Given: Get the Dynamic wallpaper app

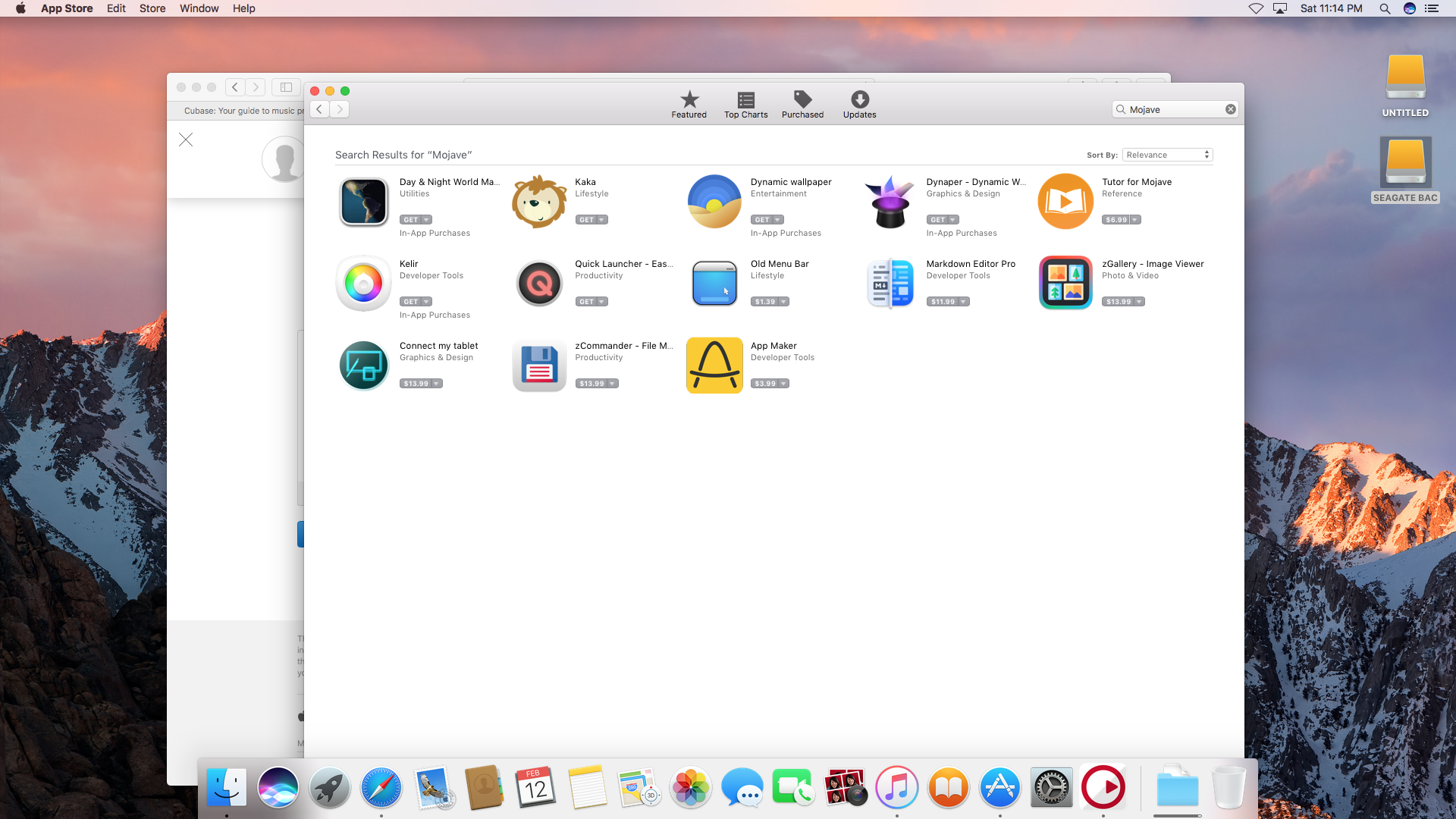Looking at the screenshot, I should coord(762,220).
